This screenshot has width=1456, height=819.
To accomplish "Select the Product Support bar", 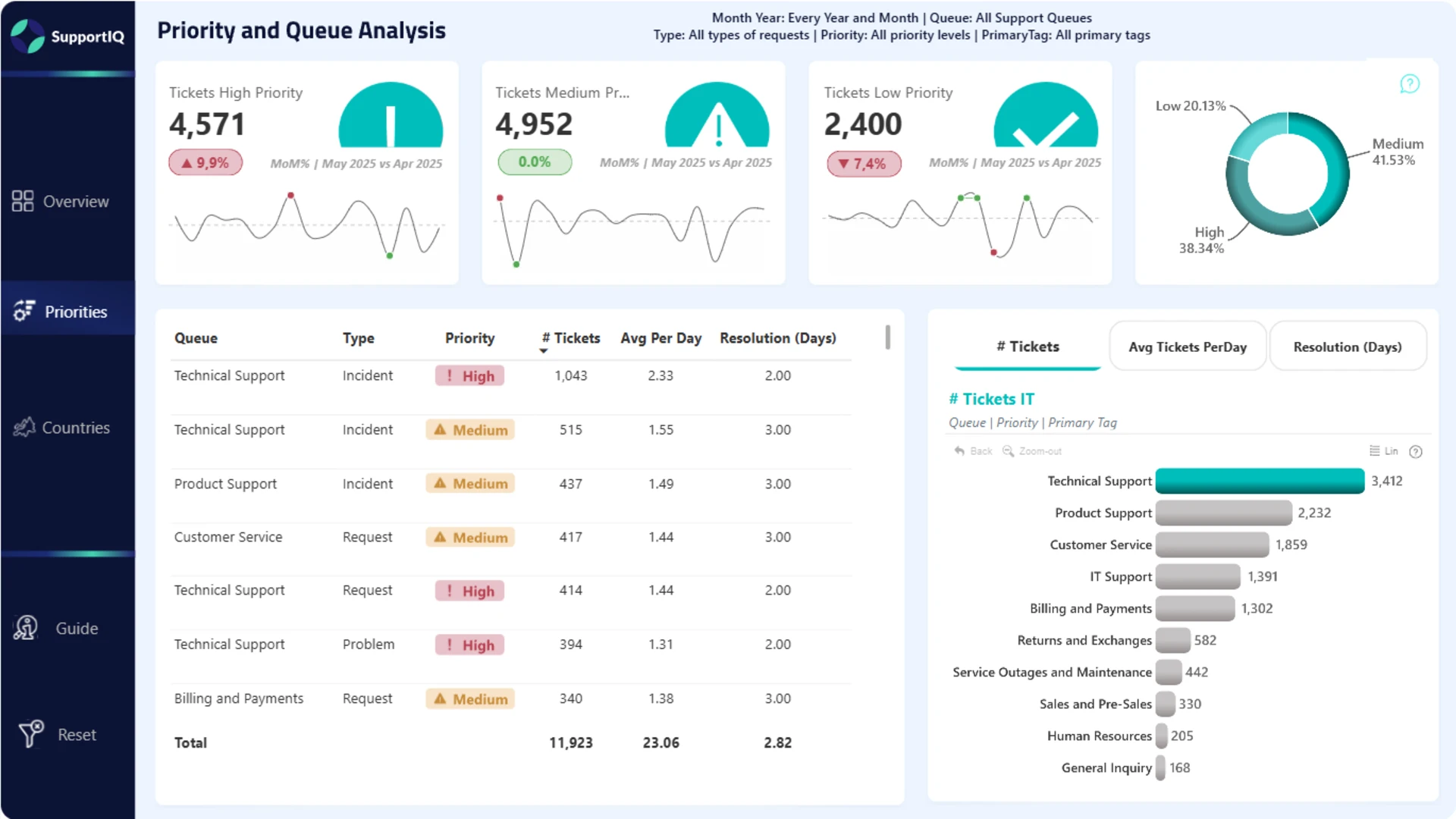I will tap(1223, 513).
